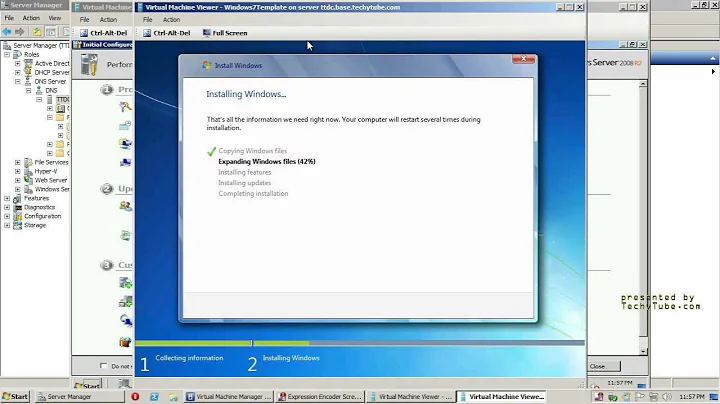The width and height of the screenshot is (720, 404).
Task: Open Action menu of Windows7Template viewer
Action: click(x=171, y=20)
